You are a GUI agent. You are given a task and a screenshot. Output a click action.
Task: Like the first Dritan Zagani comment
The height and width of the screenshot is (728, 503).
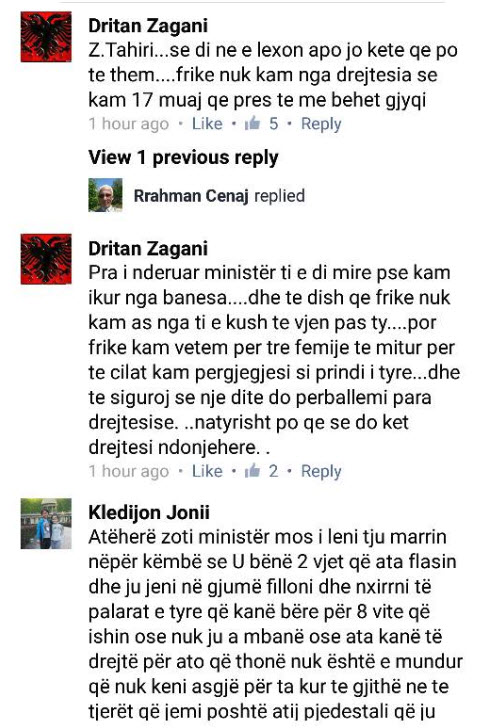tap(207, 124)
